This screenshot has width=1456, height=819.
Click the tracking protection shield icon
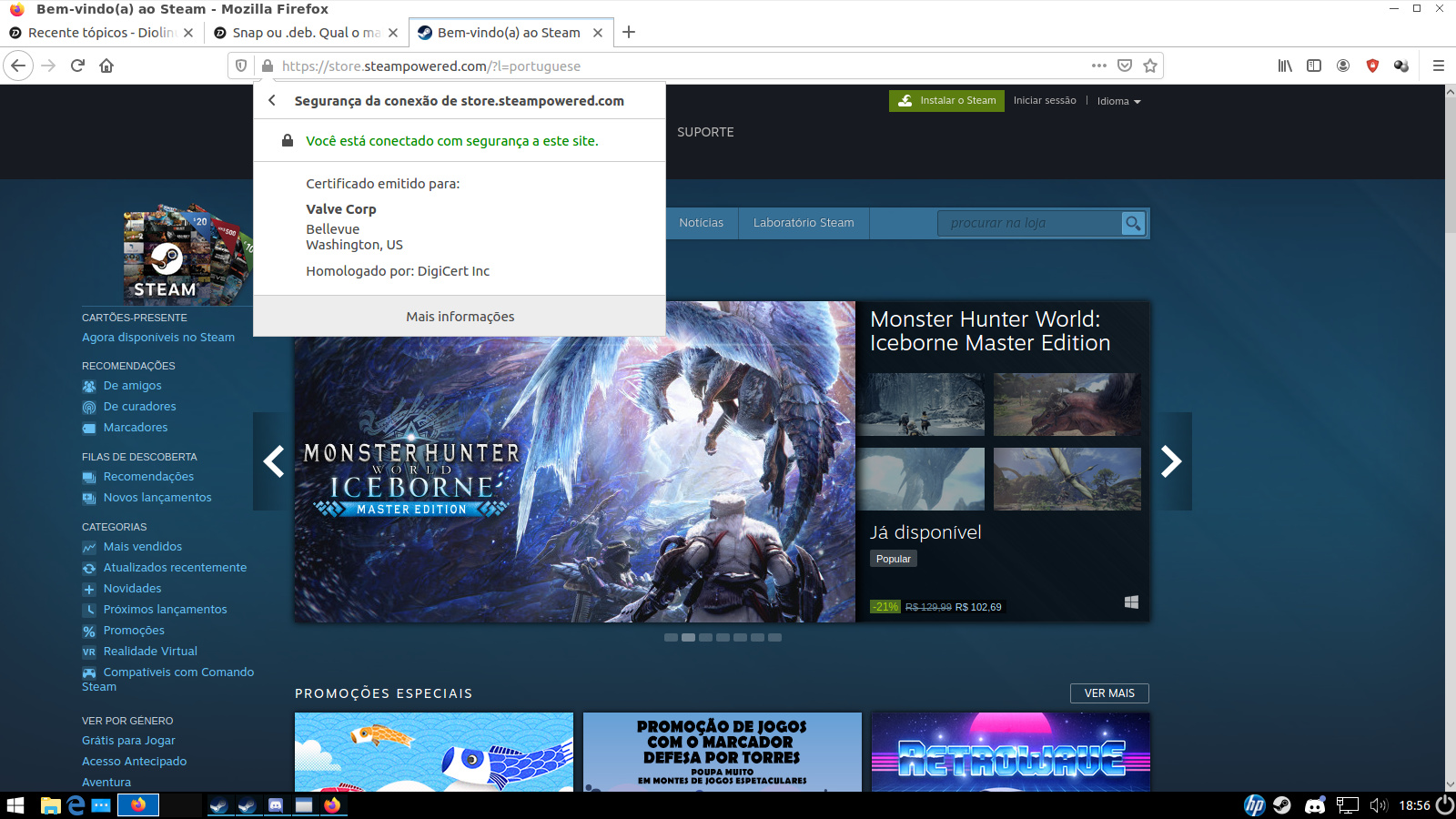click(x=241, y=66)
